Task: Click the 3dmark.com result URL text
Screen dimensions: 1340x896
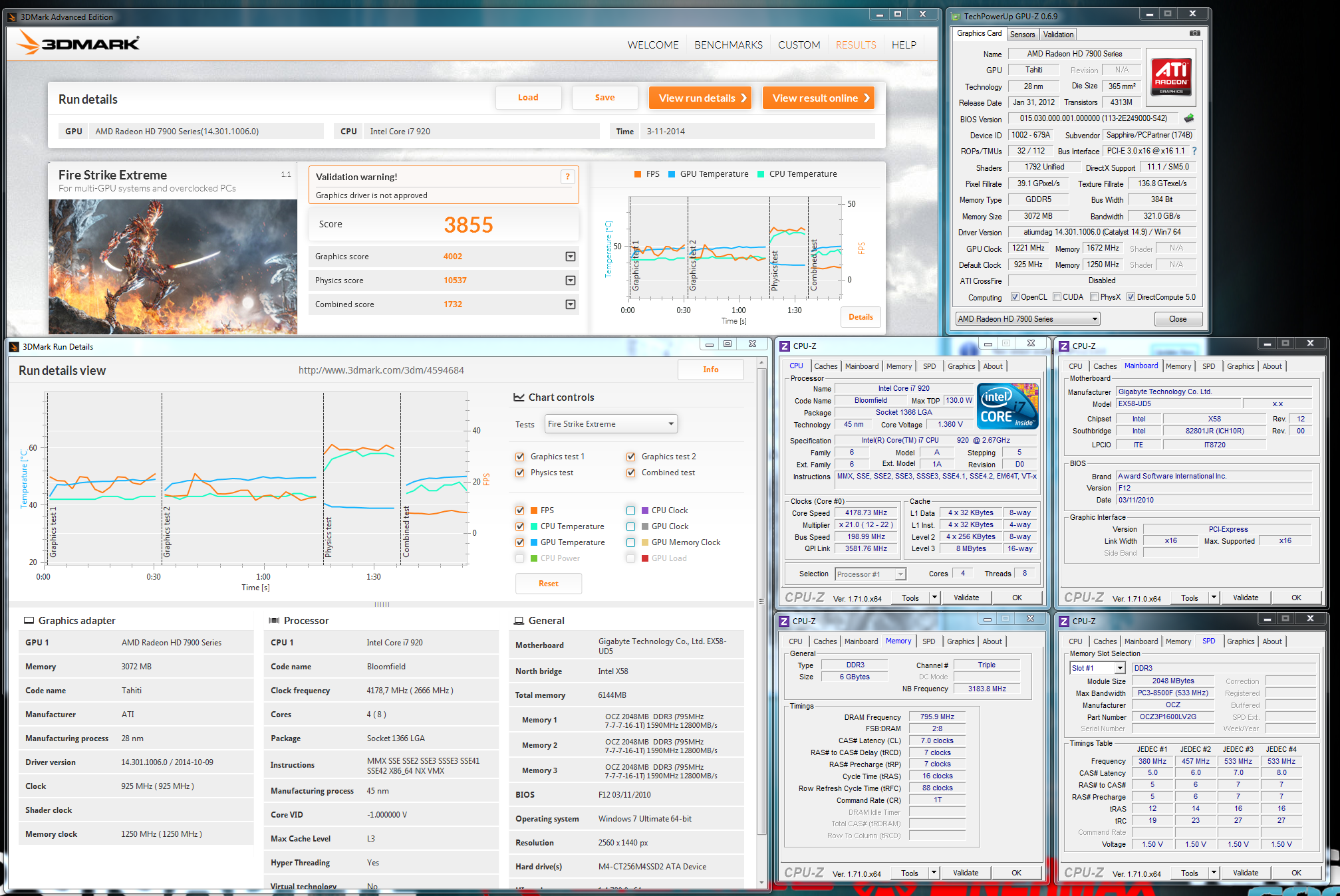Action: point(381,370)
